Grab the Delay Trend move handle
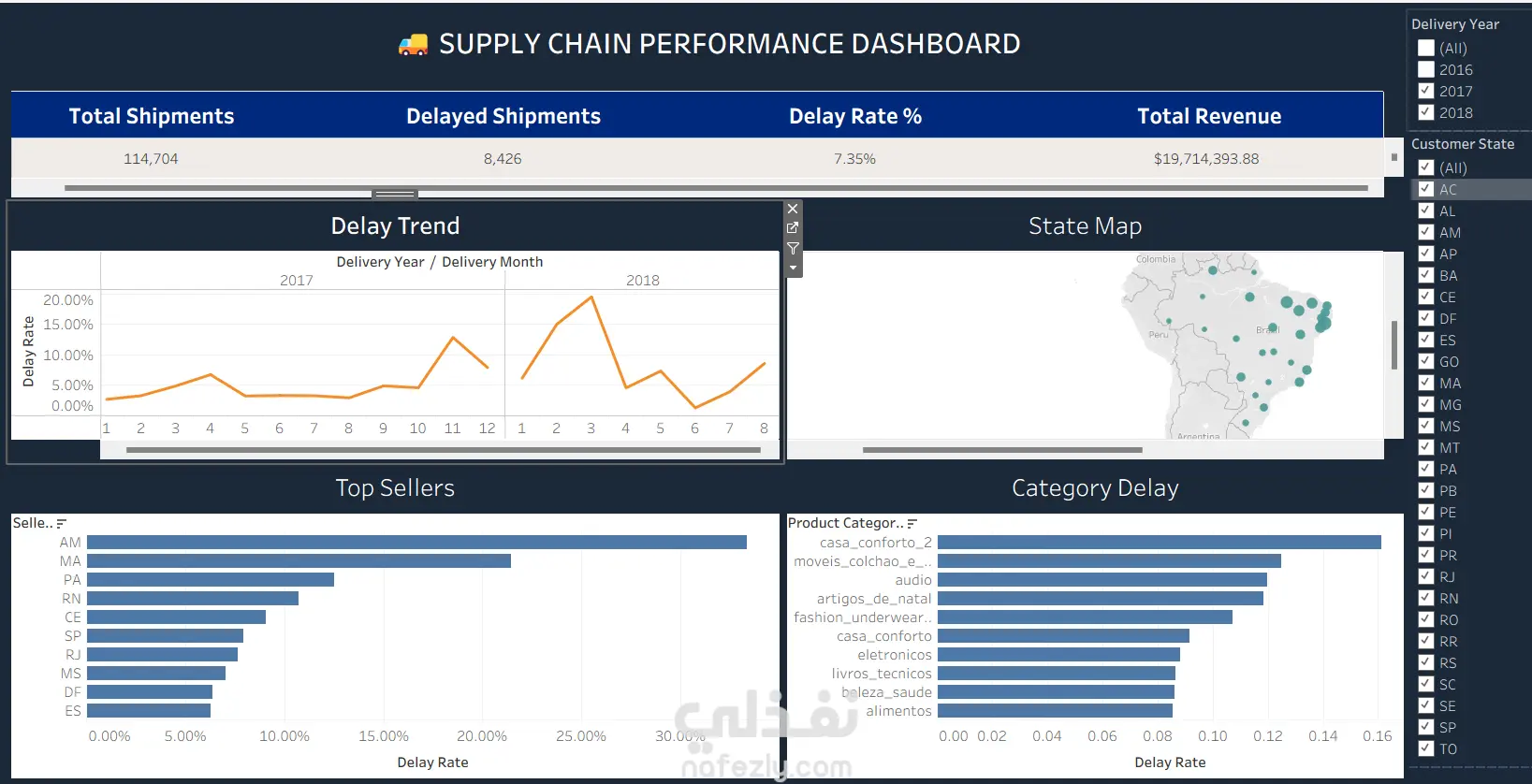This screenshot has width=1532, height=784. 394,195
